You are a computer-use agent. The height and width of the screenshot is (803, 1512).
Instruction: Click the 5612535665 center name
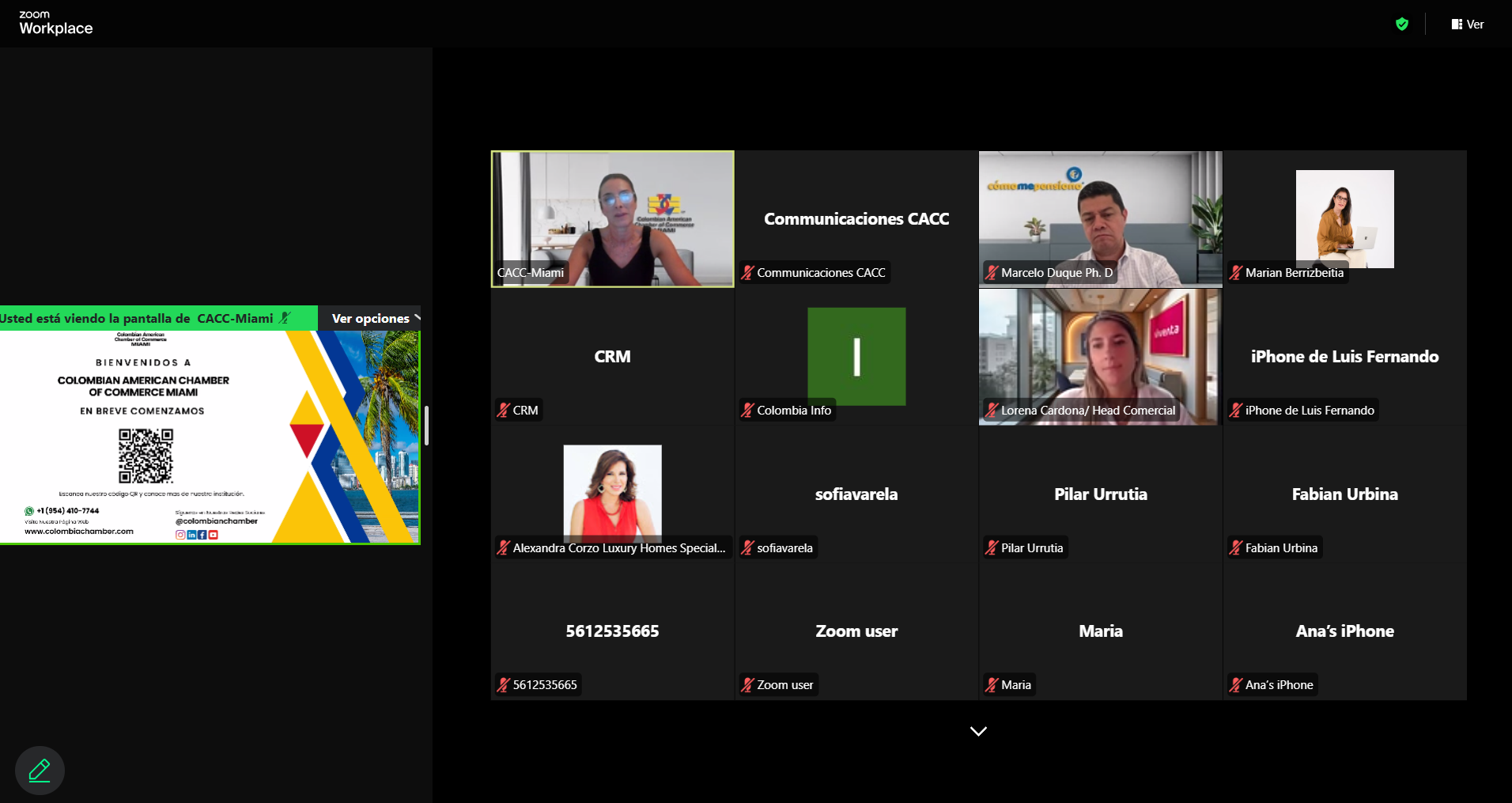(x=612, y=631)
